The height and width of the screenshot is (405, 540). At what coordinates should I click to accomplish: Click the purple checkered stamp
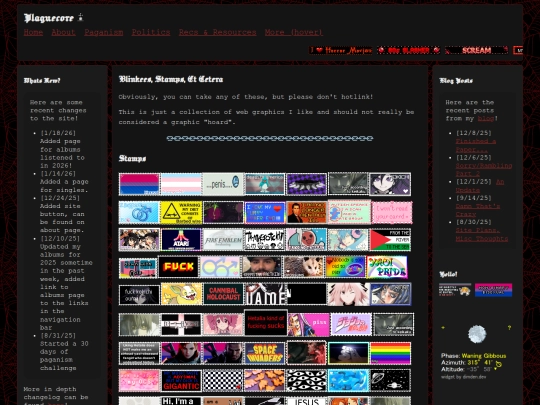click(307, 184)
